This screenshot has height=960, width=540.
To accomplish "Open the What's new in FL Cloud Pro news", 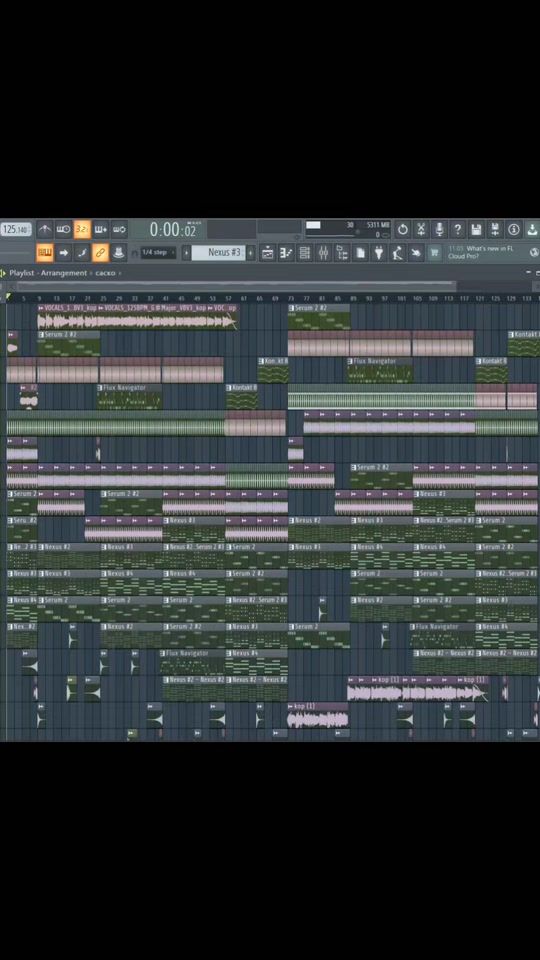I will [x=482, y=252].
